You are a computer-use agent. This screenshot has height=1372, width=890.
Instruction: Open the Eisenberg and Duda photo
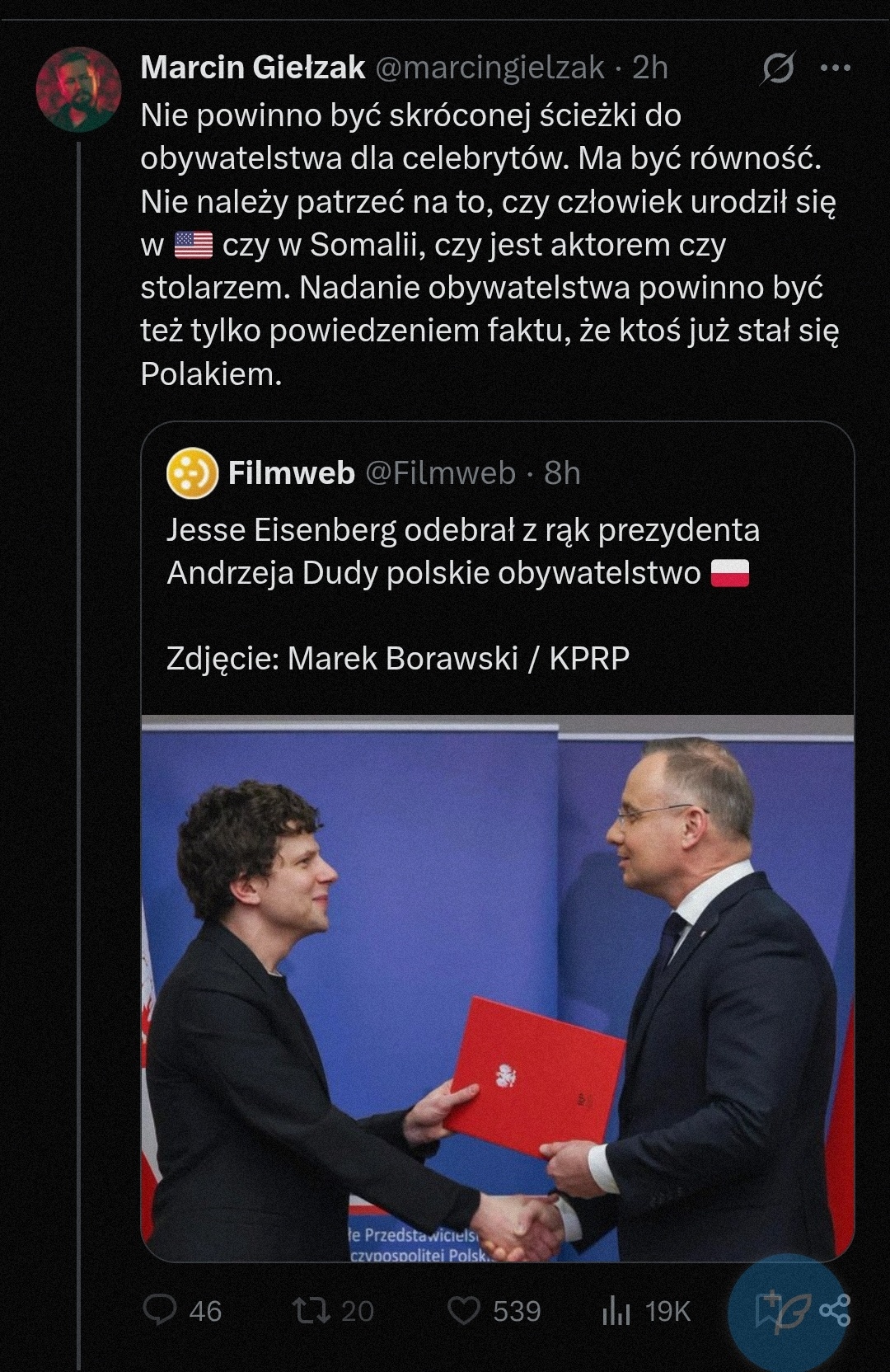click(497, 988)
